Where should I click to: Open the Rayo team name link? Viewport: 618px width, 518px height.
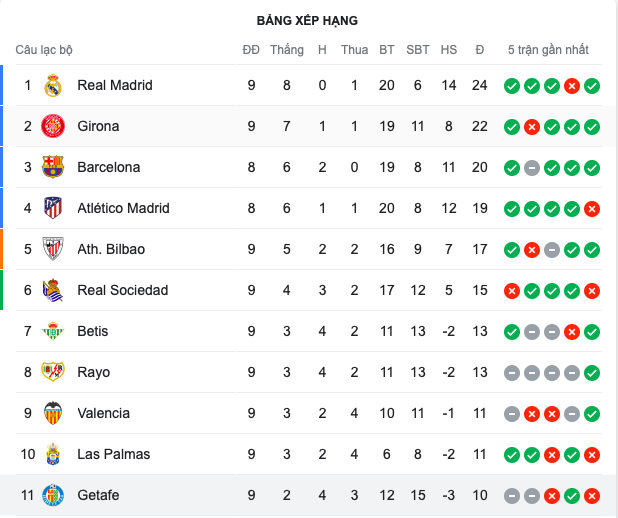pyautogui.click(x=93, y=373)
